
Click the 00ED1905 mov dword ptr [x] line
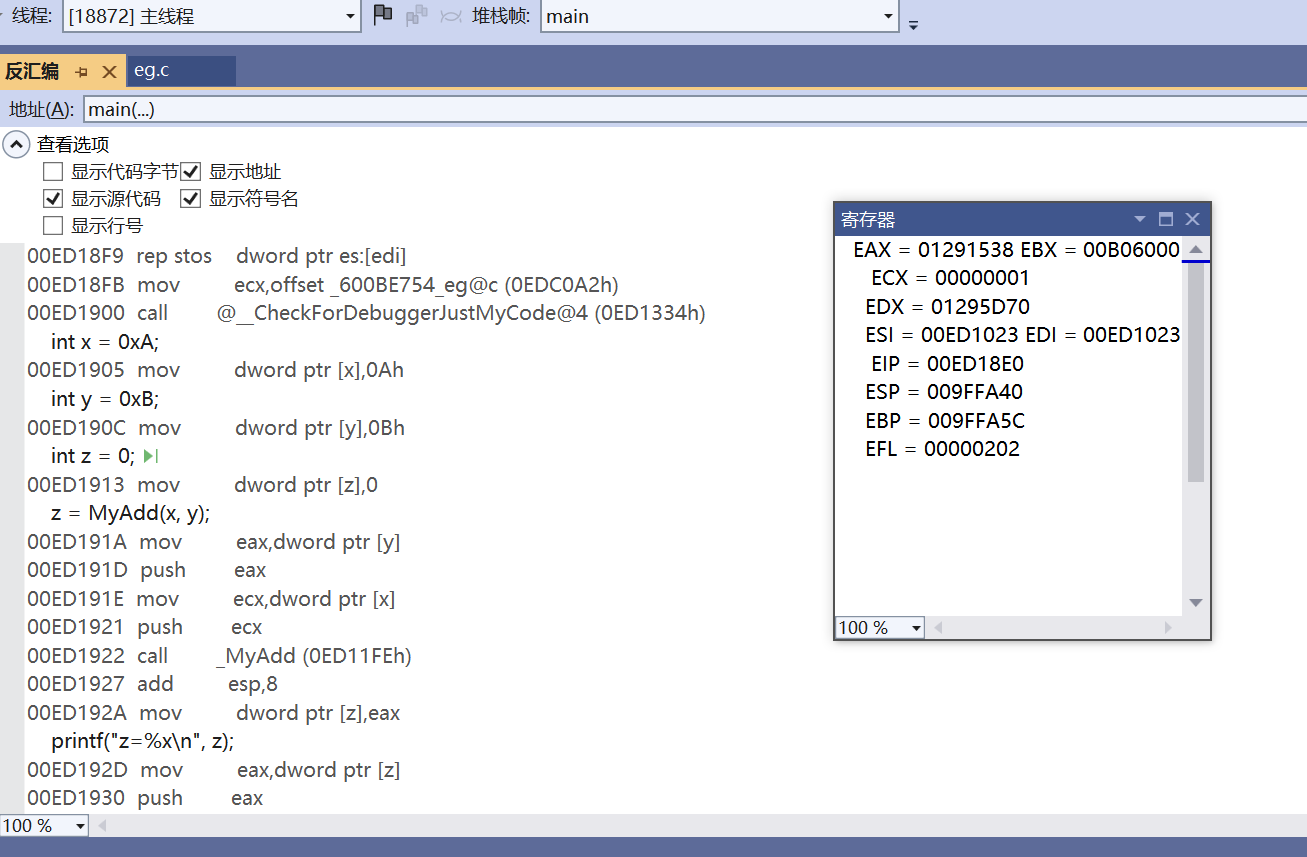216,370
